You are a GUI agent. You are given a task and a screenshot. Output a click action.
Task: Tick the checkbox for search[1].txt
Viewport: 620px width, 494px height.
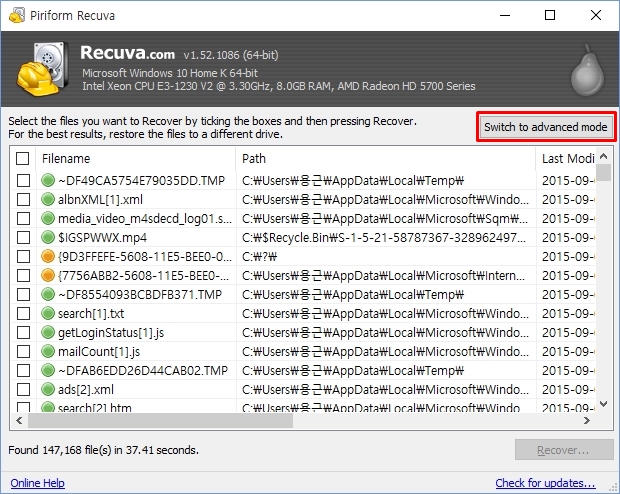(x=23, y=313)
